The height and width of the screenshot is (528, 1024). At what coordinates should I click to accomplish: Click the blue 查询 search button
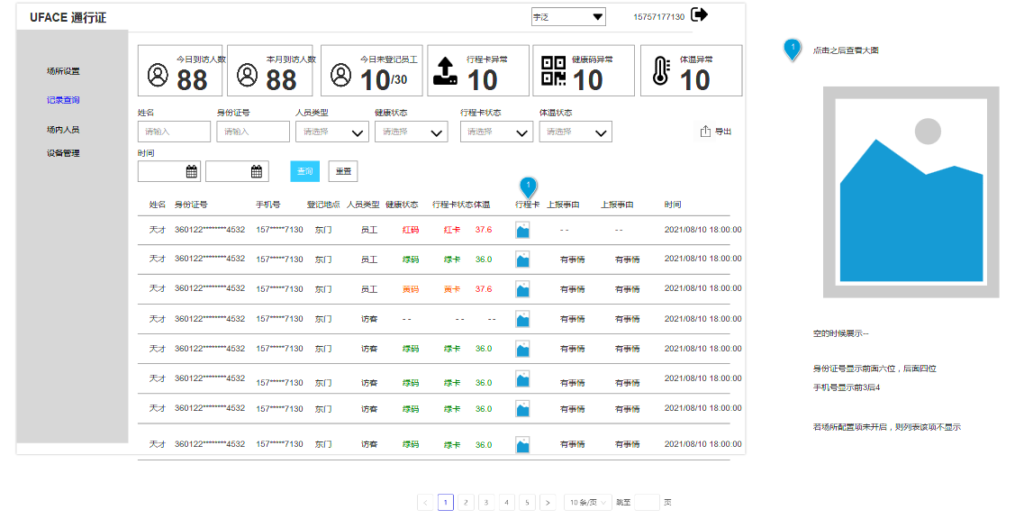(305, 171)
